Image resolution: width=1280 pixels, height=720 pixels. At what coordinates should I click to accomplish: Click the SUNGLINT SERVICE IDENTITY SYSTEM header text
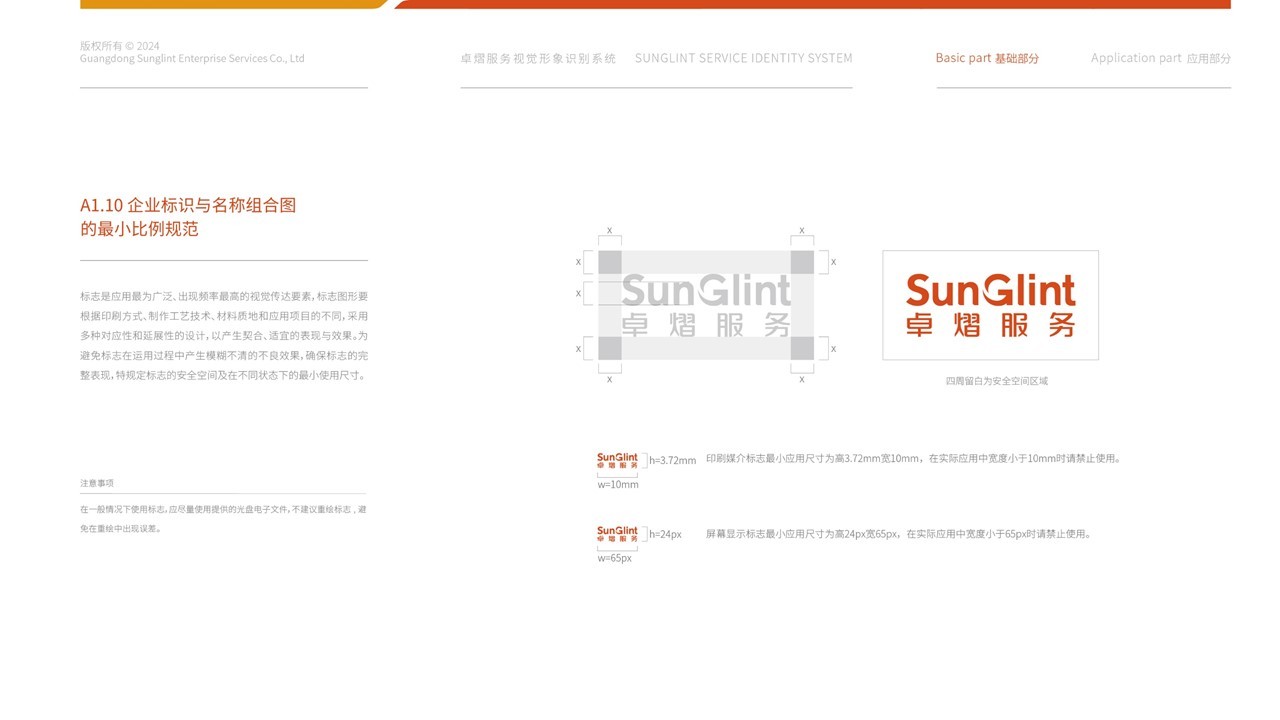744,57
